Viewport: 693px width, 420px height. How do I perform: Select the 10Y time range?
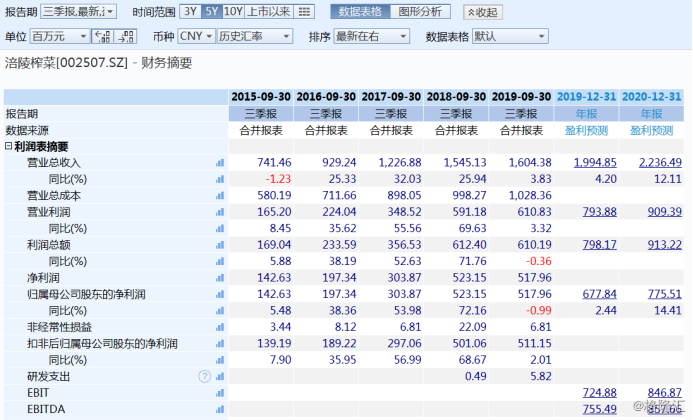(x=232, y=12)
